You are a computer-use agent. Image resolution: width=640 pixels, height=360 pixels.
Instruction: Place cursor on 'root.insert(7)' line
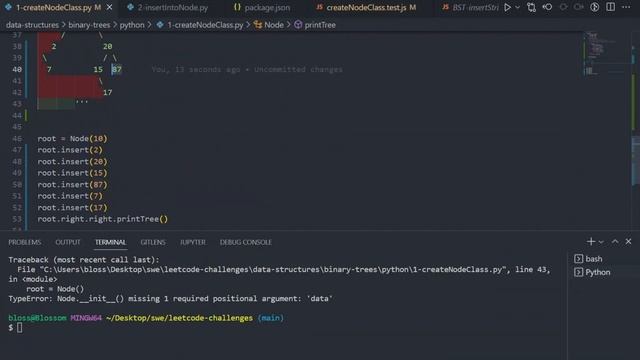coord(70,196)
